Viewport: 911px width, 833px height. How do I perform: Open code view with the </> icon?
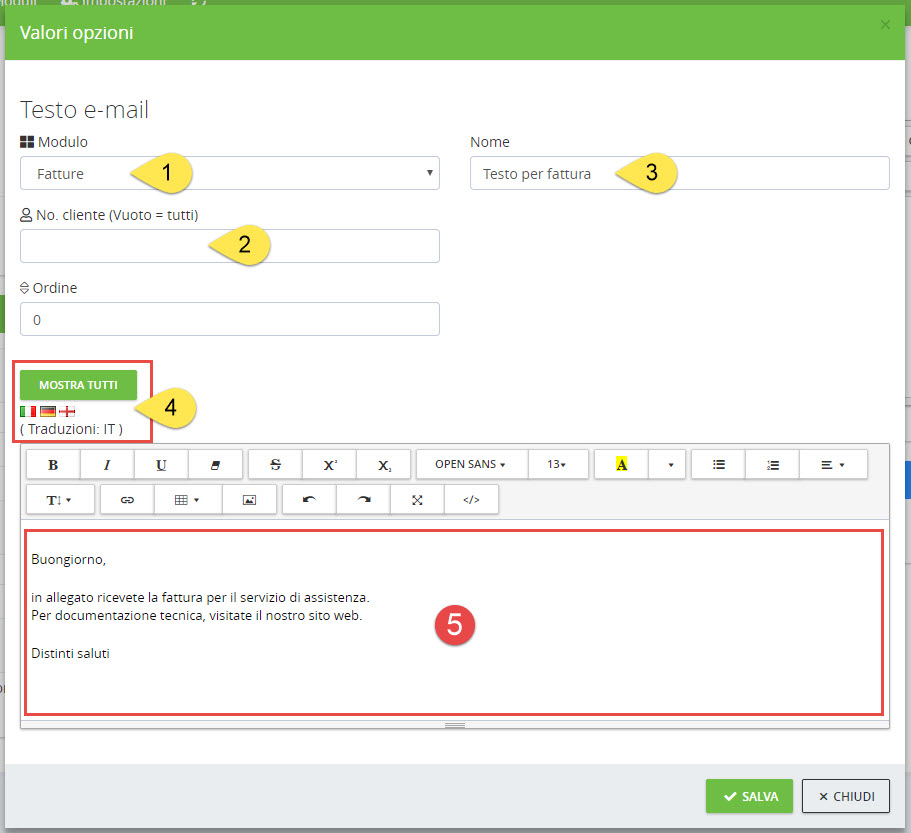tap(472, 499)
